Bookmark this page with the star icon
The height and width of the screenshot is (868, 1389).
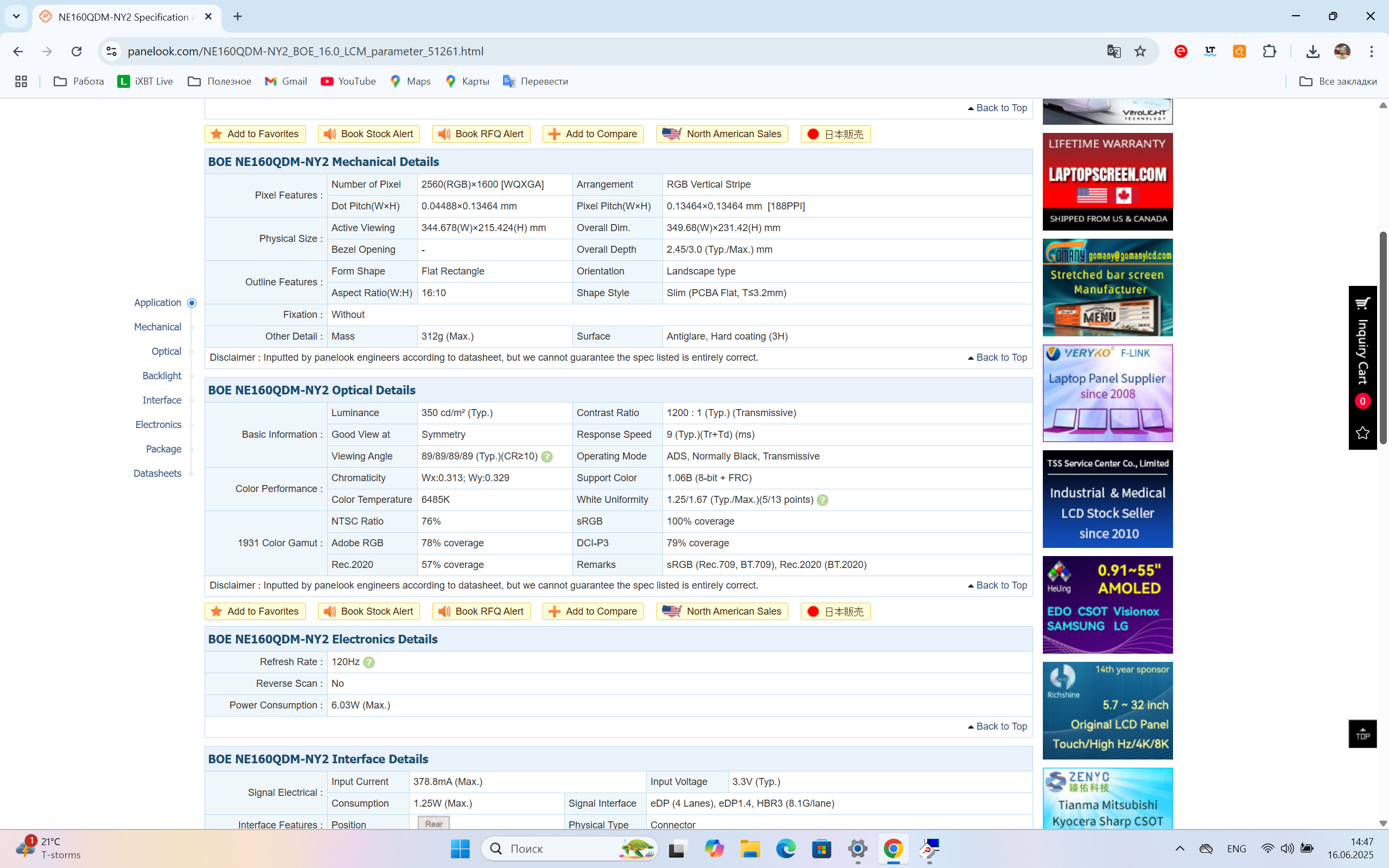(x=1140, y=52)
